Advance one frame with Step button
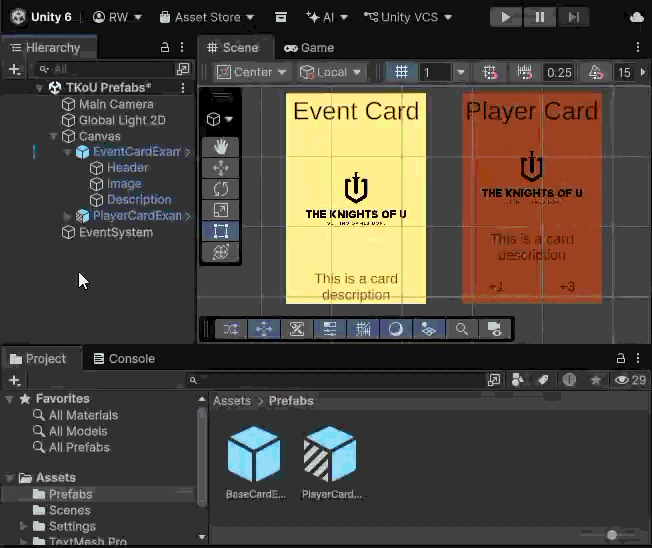652x548 pixels. point(573,17)
